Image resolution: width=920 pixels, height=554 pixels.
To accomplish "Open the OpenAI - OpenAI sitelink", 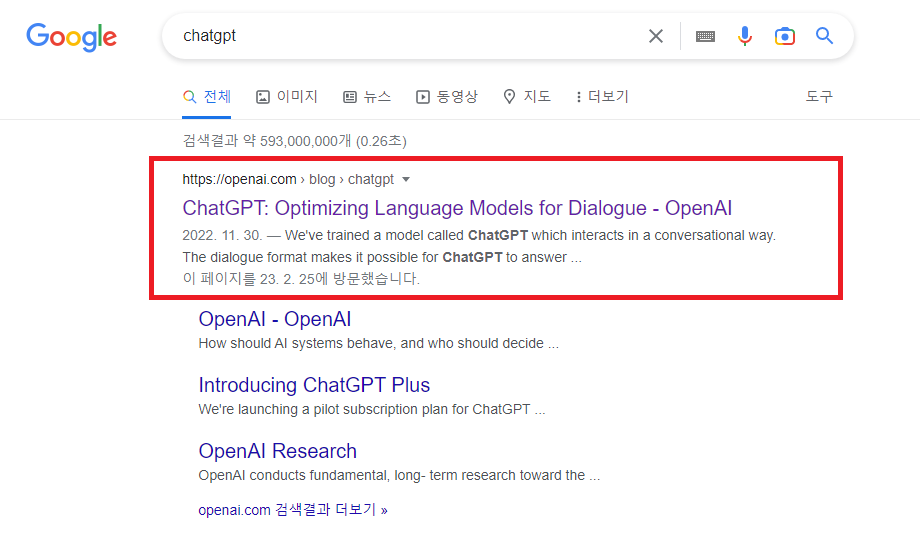I will pyautogui.click(x=275, y=319).
